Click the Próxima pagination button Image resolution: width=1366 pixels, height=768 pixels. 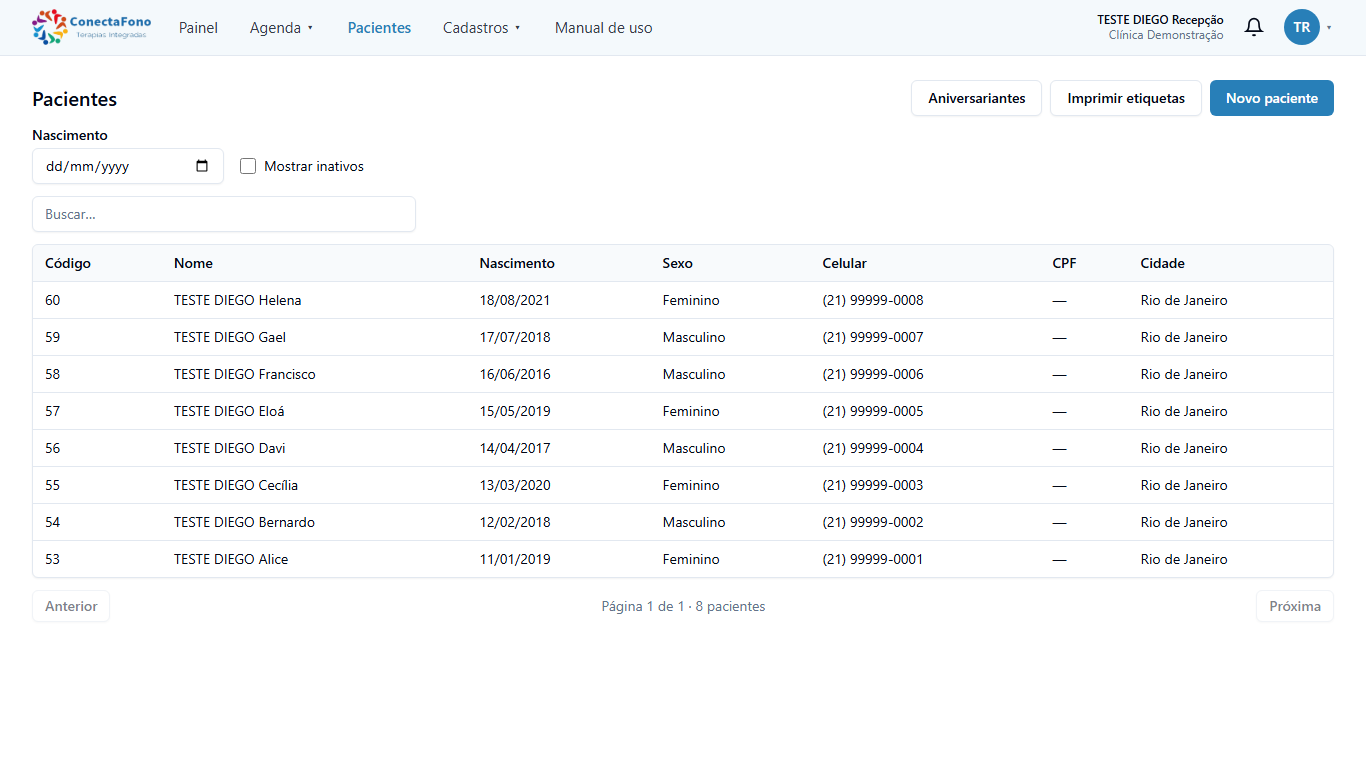point(1295,606)
